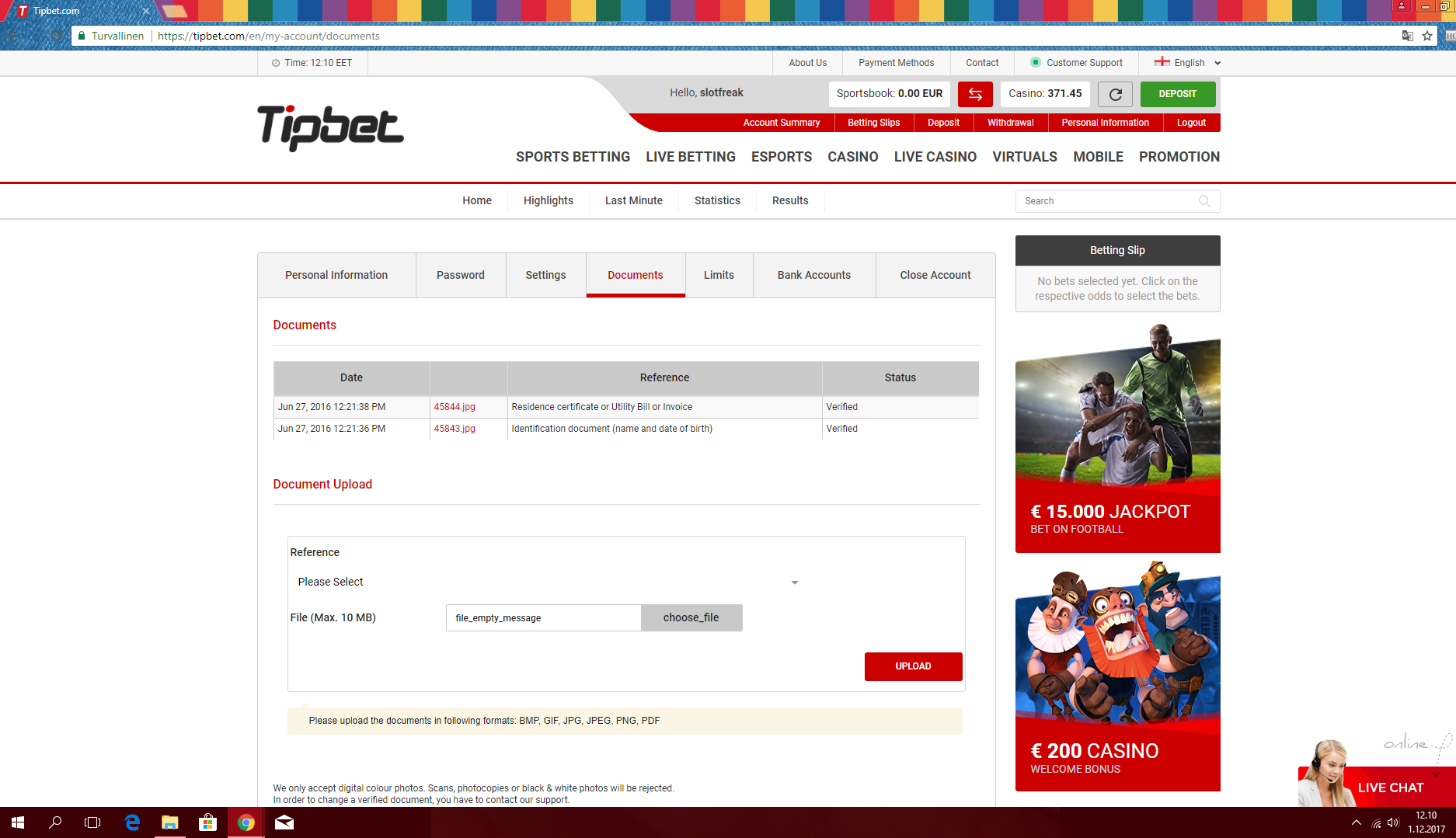Go to the VIRTUALS section

tap(1025, 157)
